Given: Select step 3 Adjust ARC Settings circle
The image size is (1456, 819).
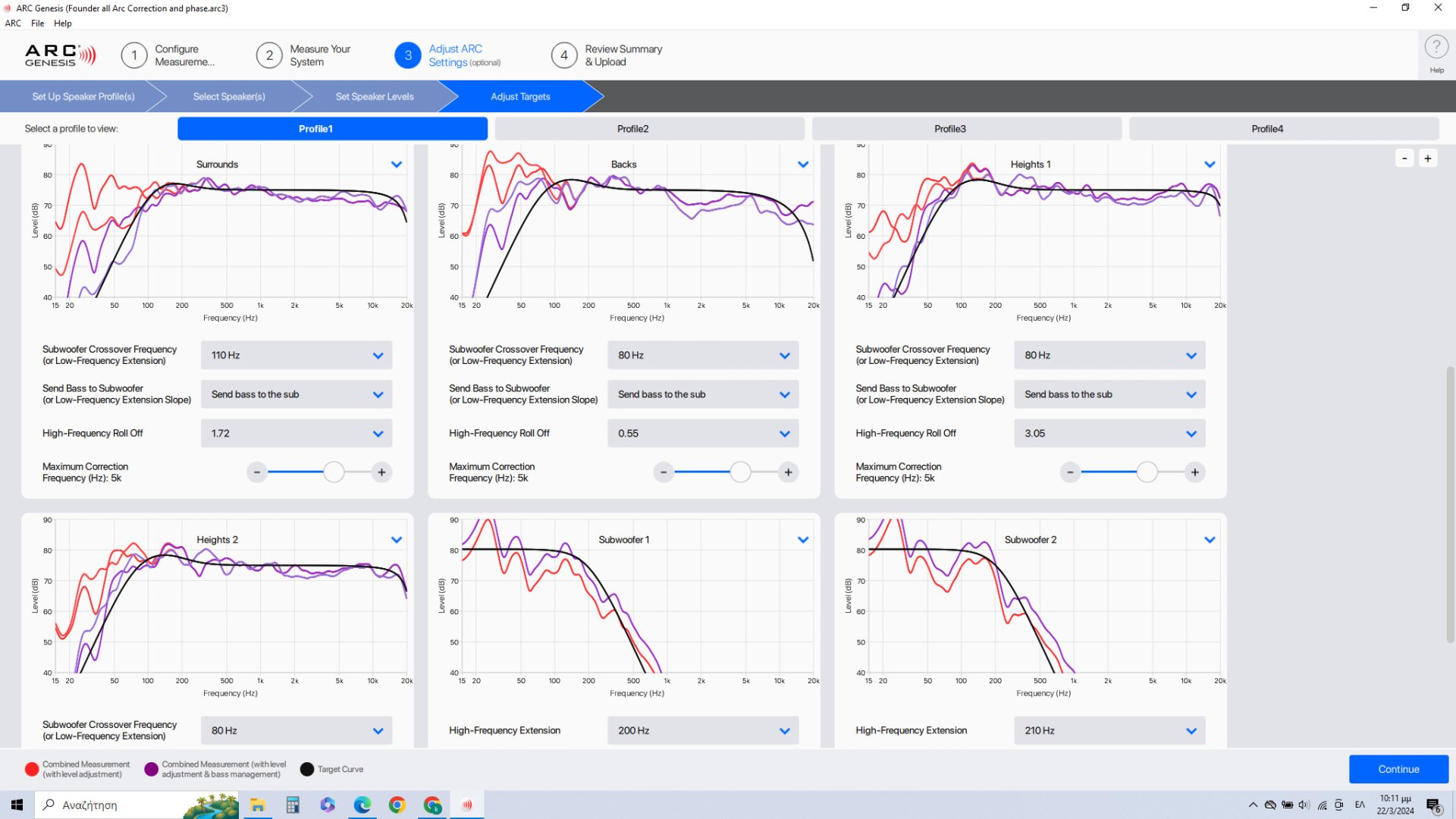Looking at the screenshot, I should coord(408,55).
